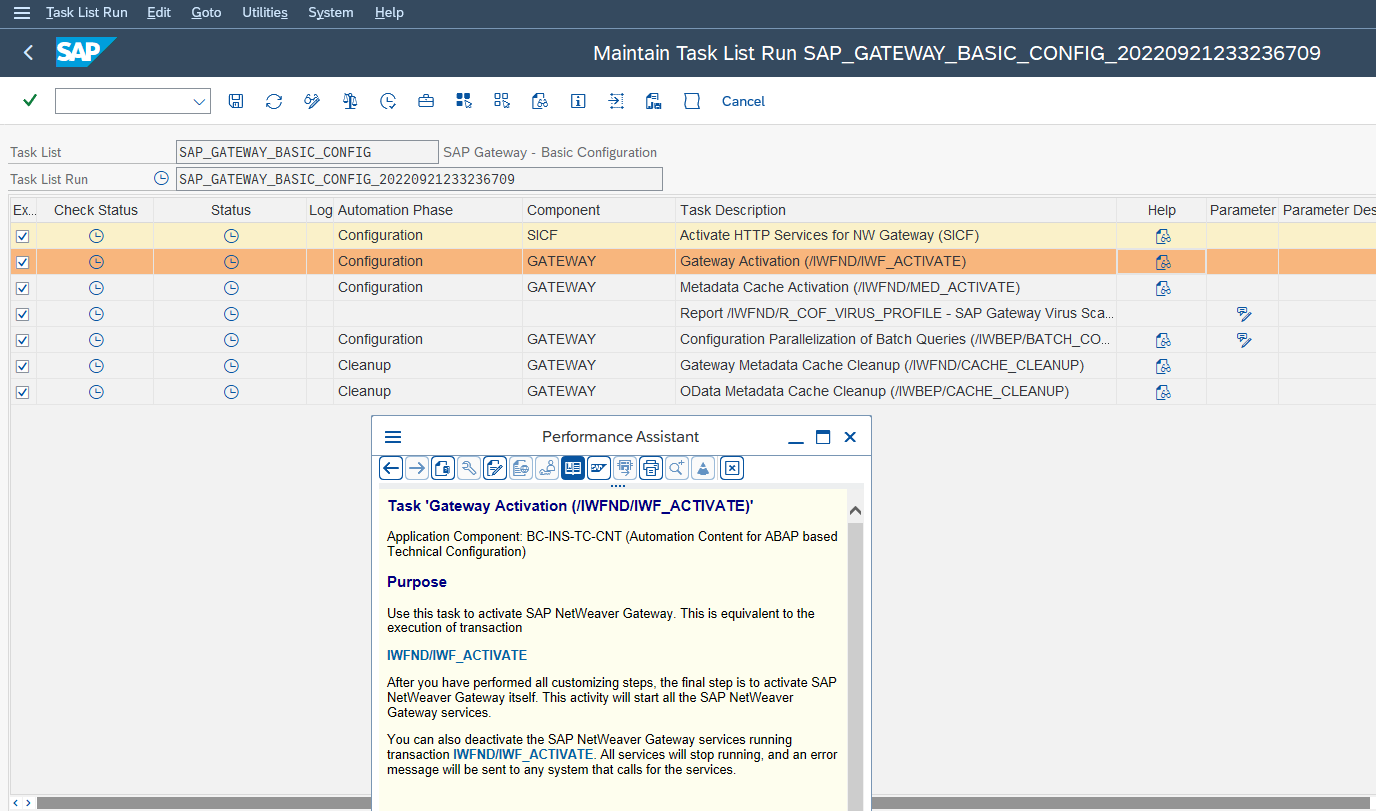Edit parameters for Configuration Parallelization of Batch Queries
Viewport: 1376px width, 811px height.
pyautogui.click(x=1244, y=340)
